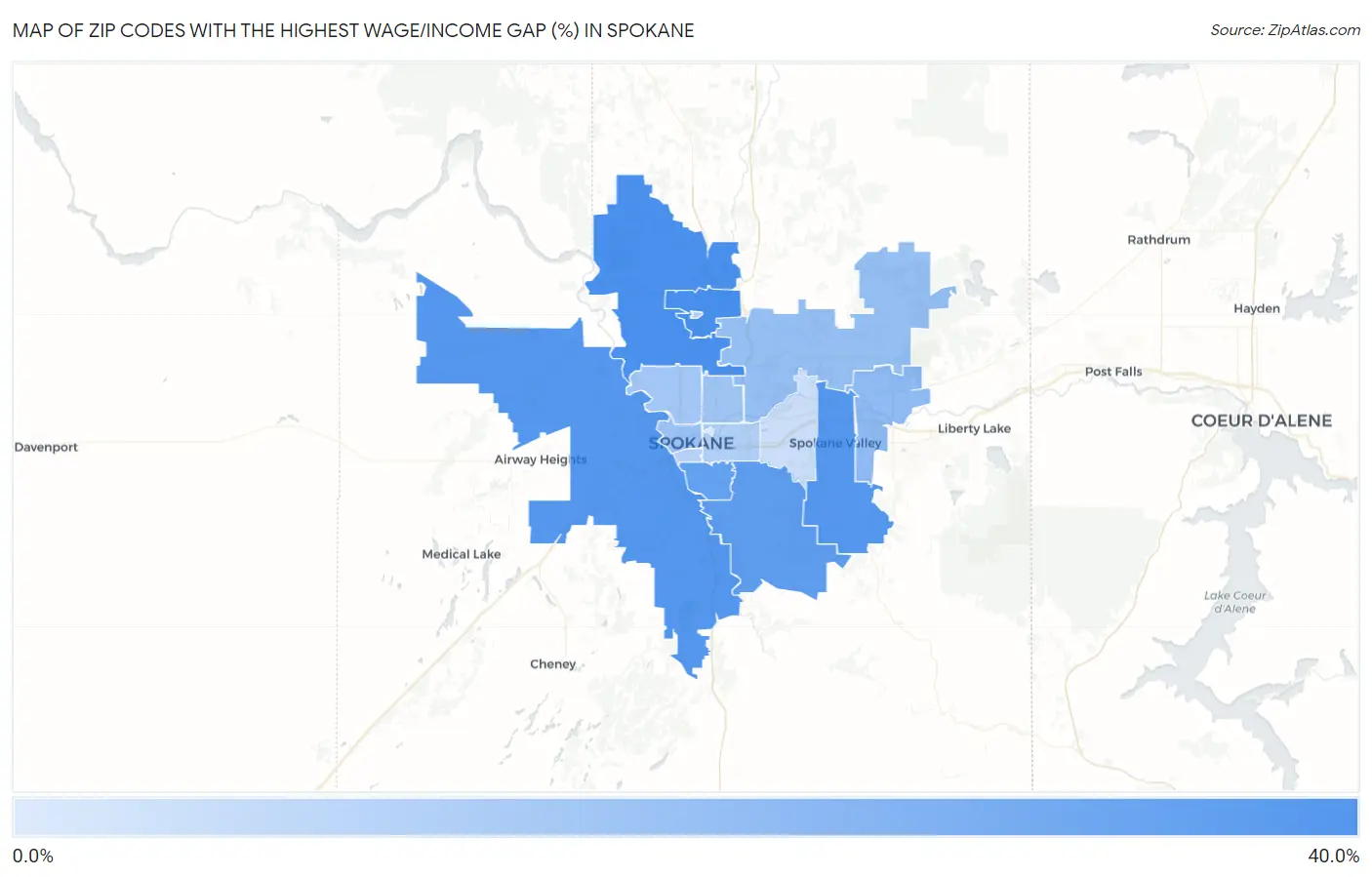The image size is (1372, 877).
Task: Click the Davenport map label
Action: [46, 447]
